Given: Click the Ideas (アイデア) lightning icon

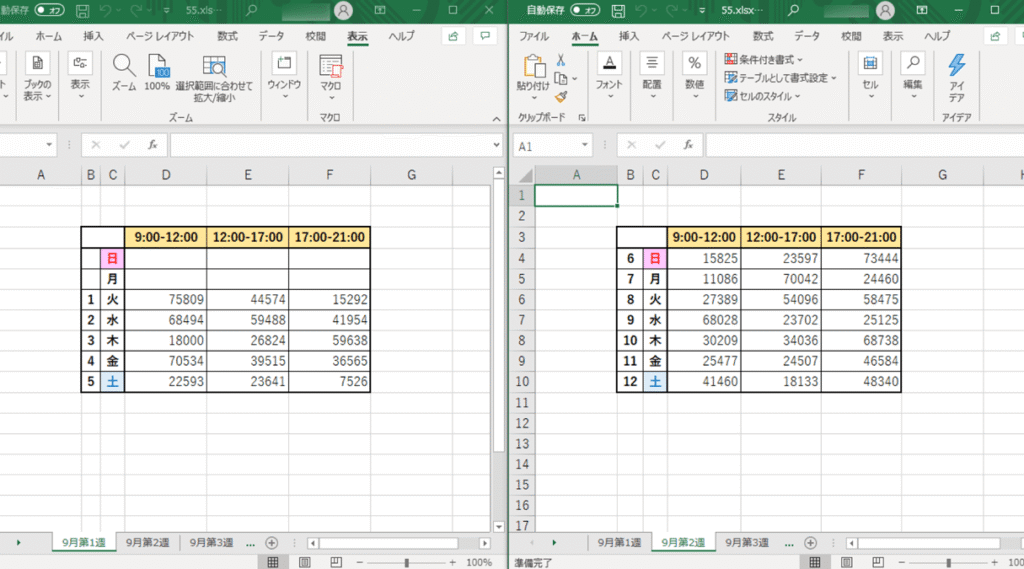Looking at the screenshot, I should pos(956,68).
